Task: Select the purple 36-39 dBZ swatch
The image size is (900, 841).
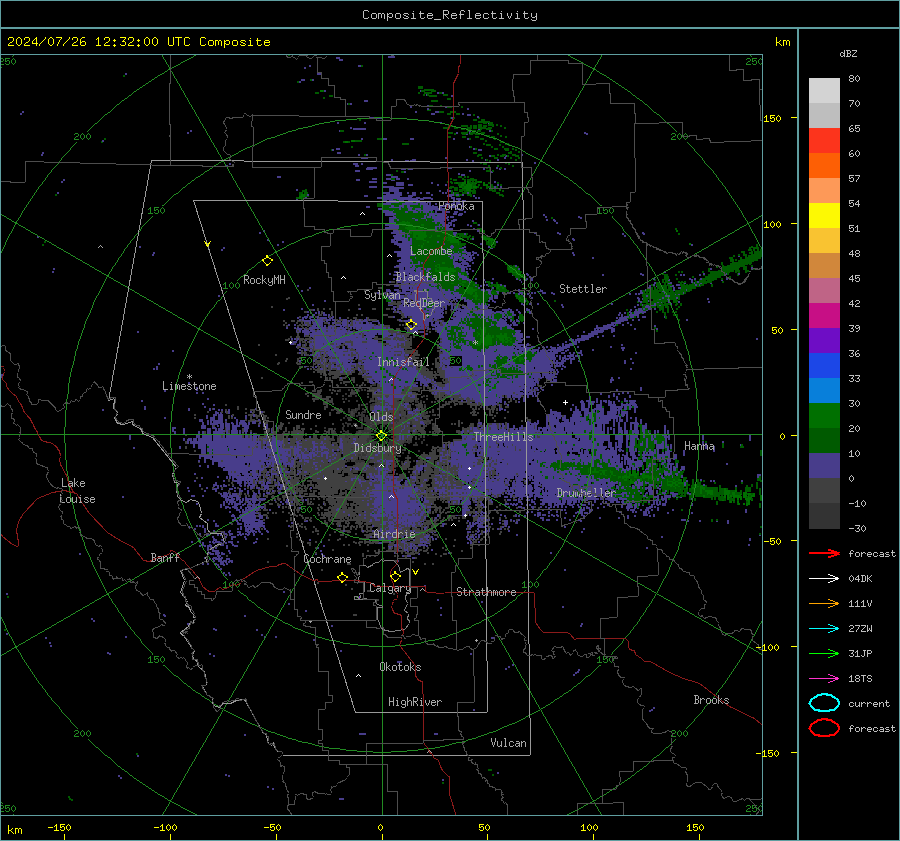Action: click(824, 341)
